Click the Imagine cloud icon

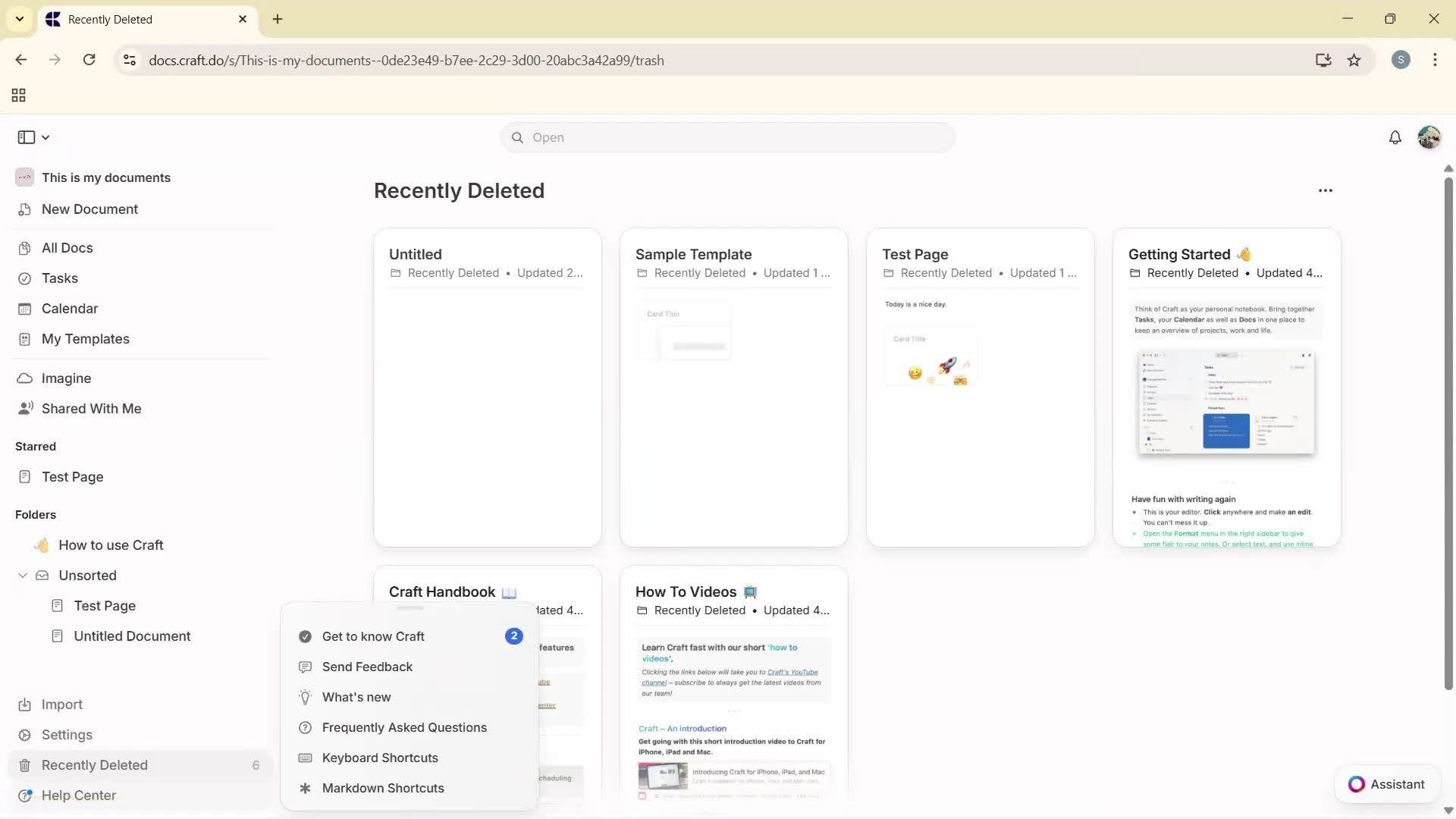tap(24, 378)
